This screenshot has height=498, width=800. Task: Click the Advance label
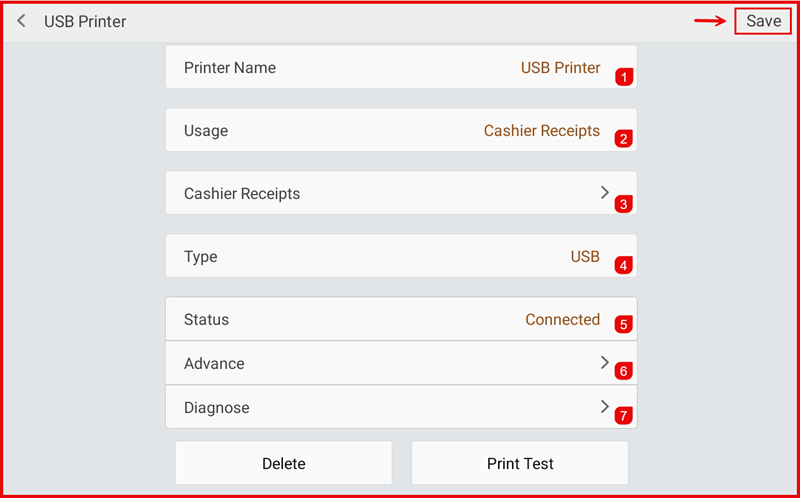pos(214,363)
